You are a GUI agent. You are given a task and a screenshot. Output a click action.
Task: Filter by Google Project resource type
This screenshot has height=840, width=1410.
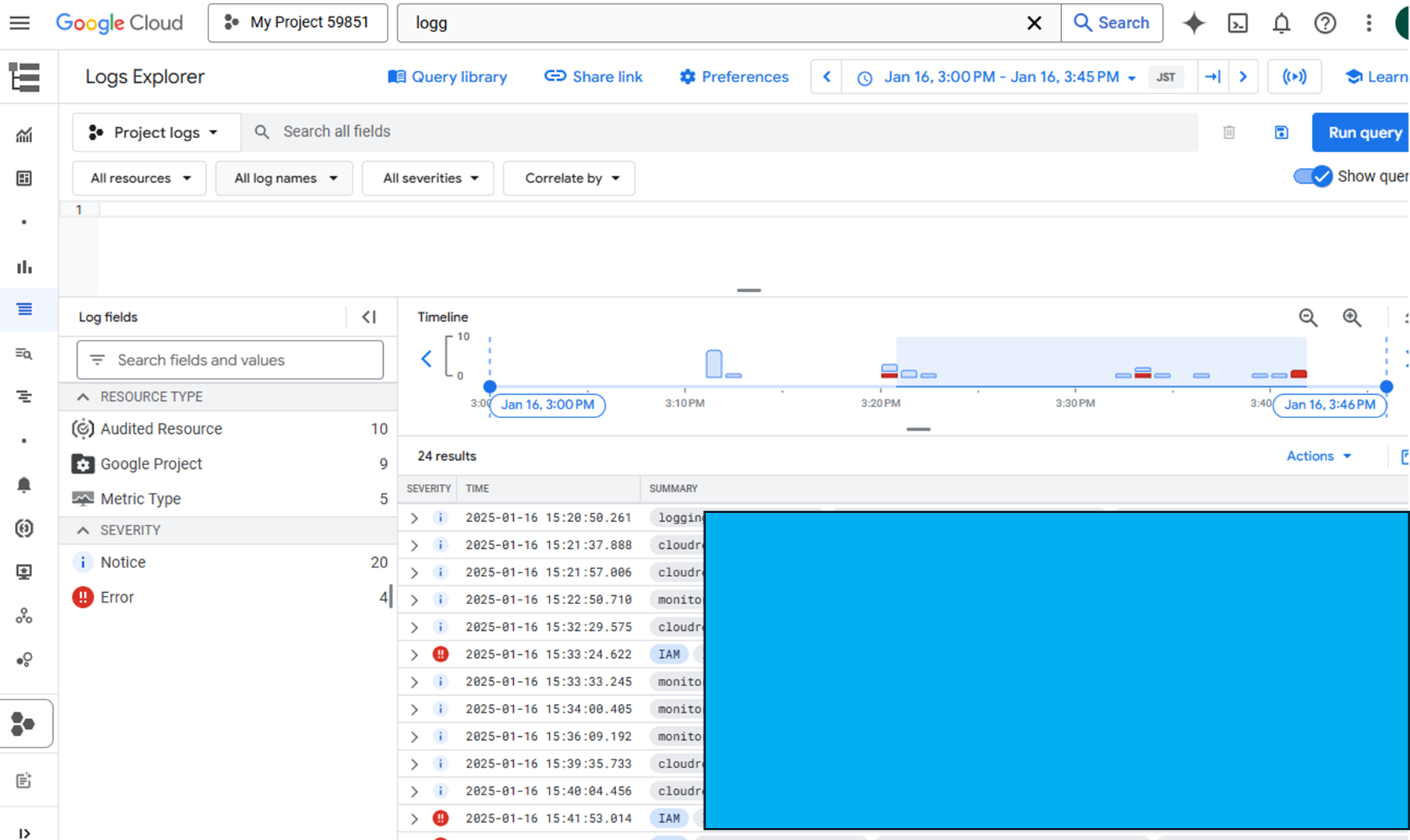[229, 464]
